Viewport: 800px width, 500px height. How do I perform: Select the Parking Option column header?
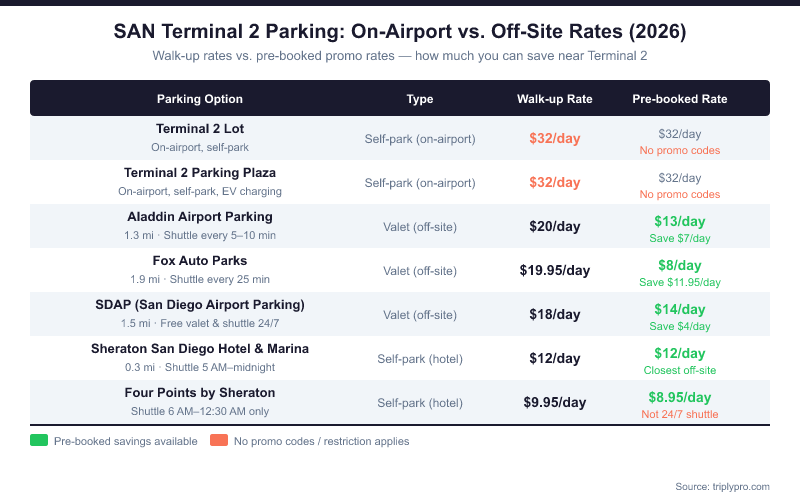point(200,99)
